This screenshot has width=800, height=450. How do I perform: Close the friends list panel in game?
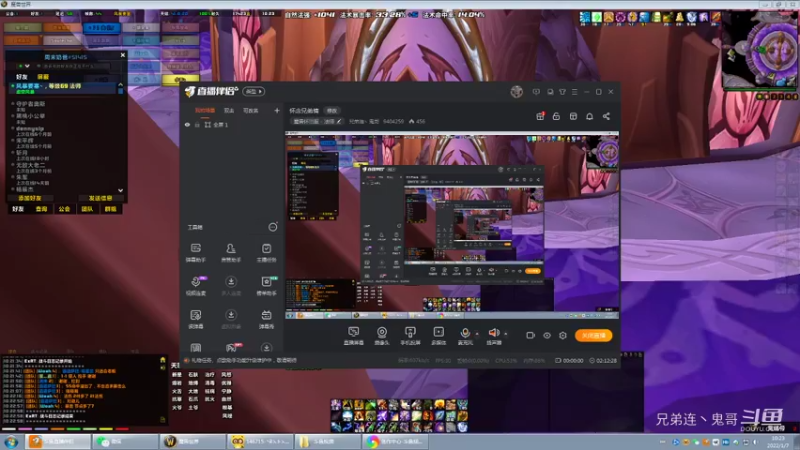pos(122,55)
